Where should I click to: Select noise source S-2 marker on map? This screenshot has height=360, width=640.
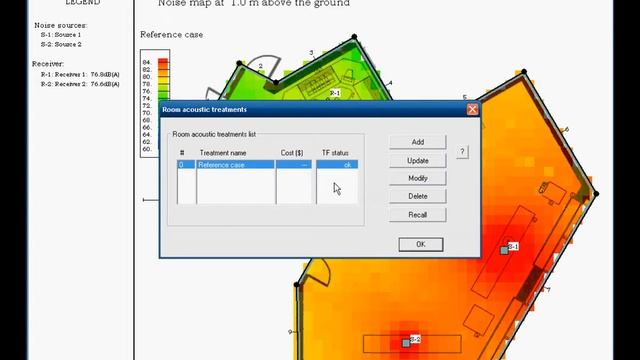pyautogui.click(x=406, y=343)
